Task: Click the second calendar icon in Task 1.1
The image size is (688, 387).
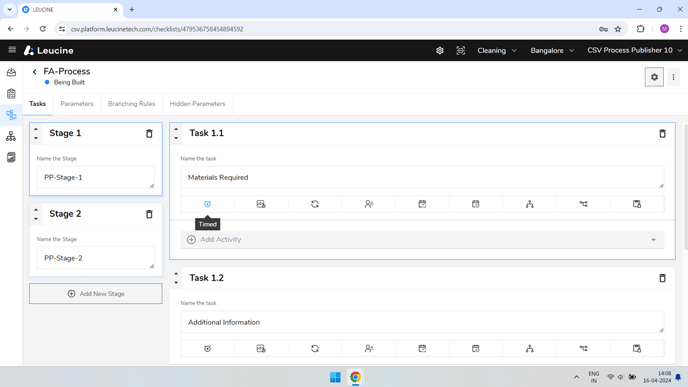Action: [476, 204]
